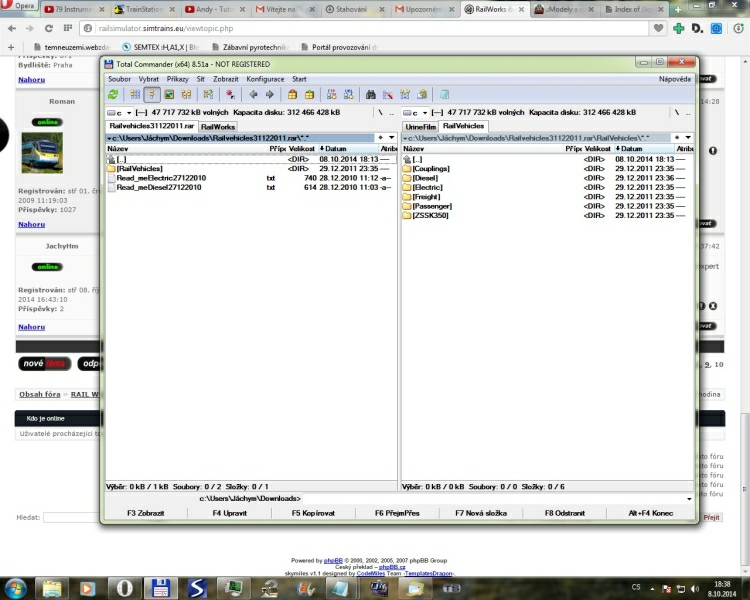This screenshot has width=750, height=600.
Task: Click the floppy disk taskbar icon
Action: click(161, 588)
